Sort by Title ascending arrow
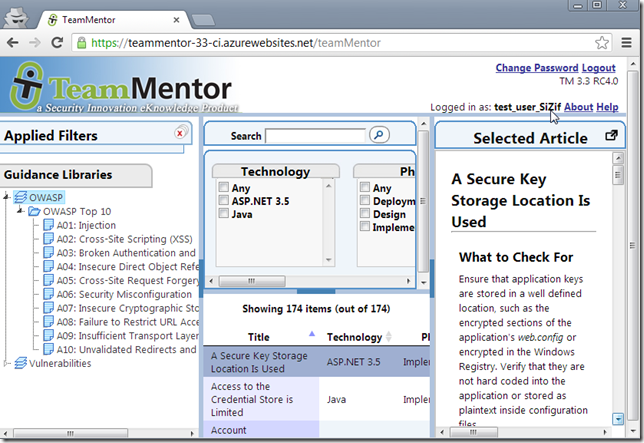 click(x=312, y=333)
